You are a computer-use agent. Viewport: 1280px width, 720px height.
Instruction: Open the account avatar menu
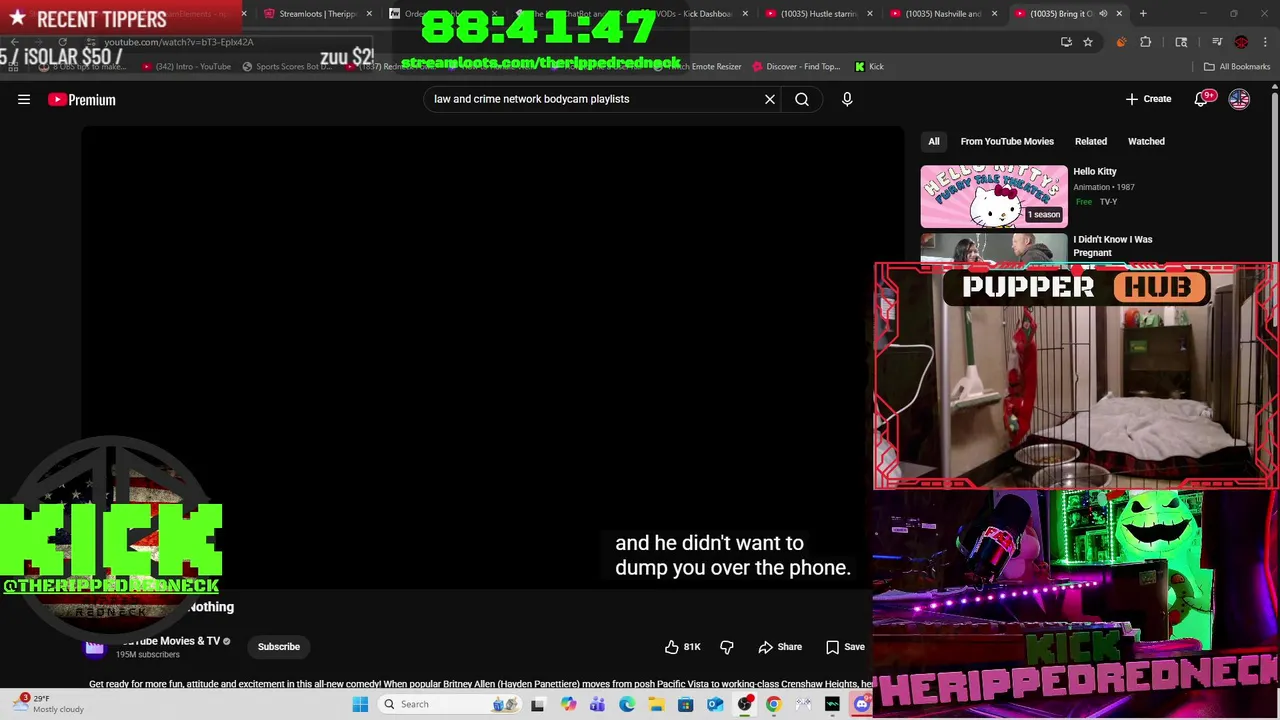coord(1239,99)
